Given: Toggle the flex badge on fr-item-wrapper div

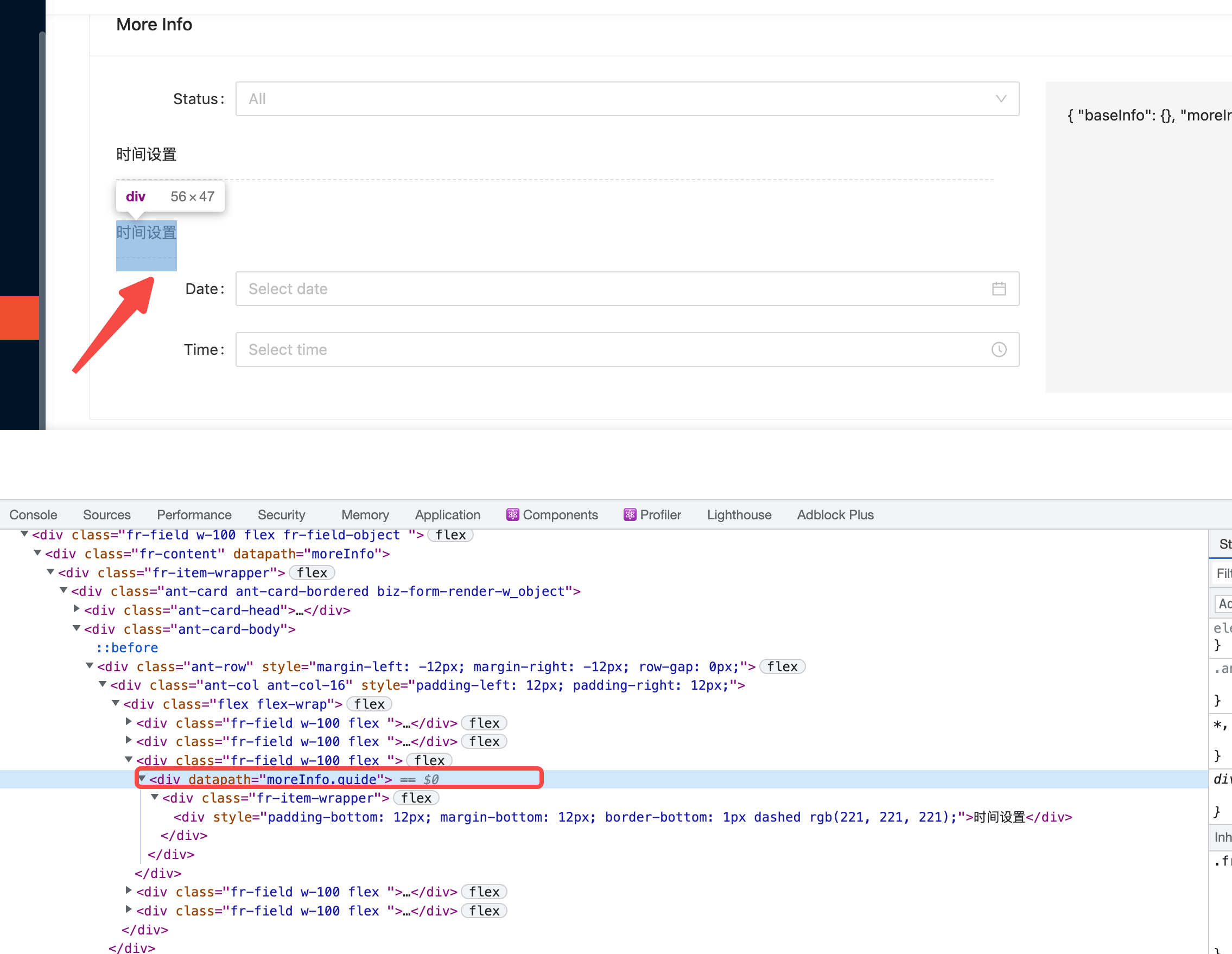Looking at the screenshot, I should 312,572.
